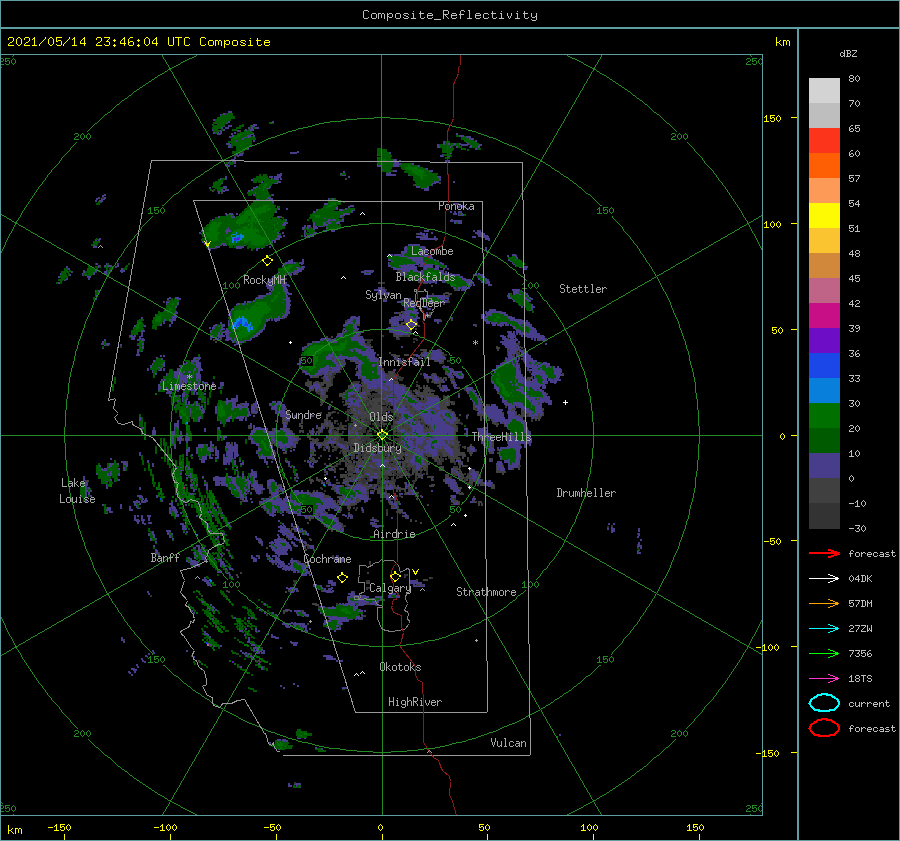Click the Airdrie label
This screenshot has height=841, width=900.
click(x=394, y=534)
